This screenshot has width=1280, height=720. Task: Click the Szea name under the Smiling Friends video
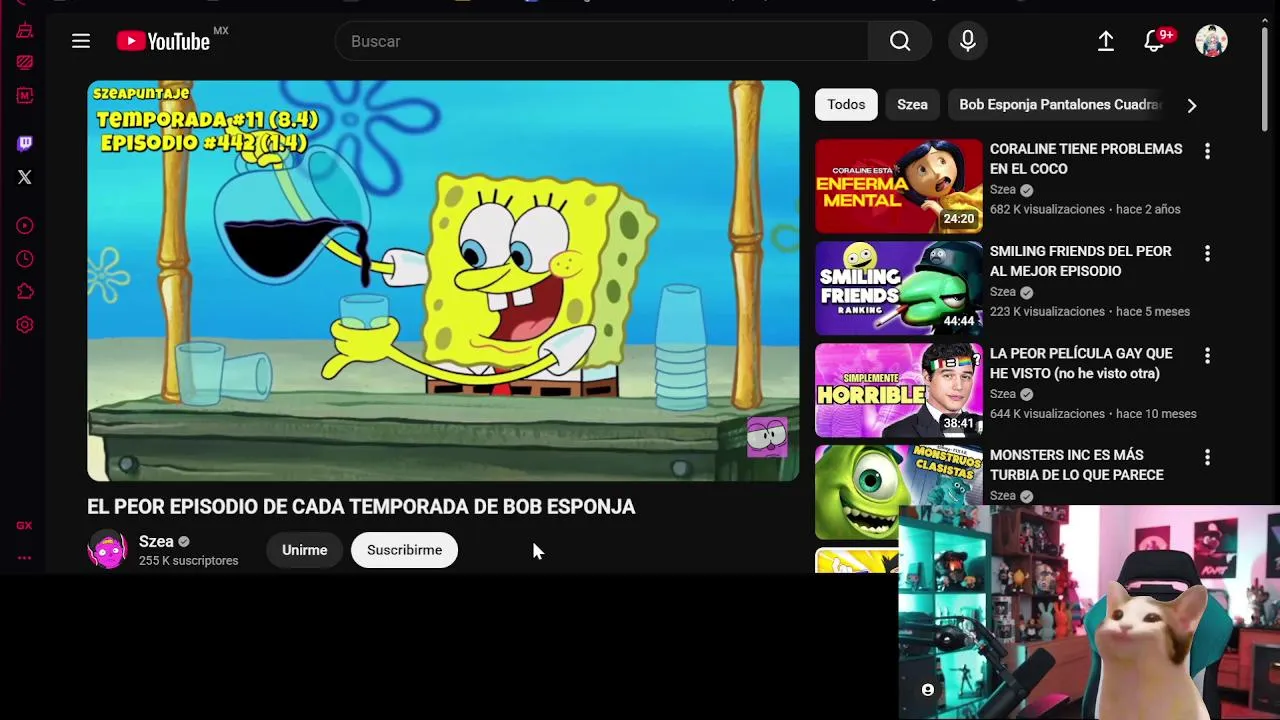pyautogui.click(x=1003, y=291)
